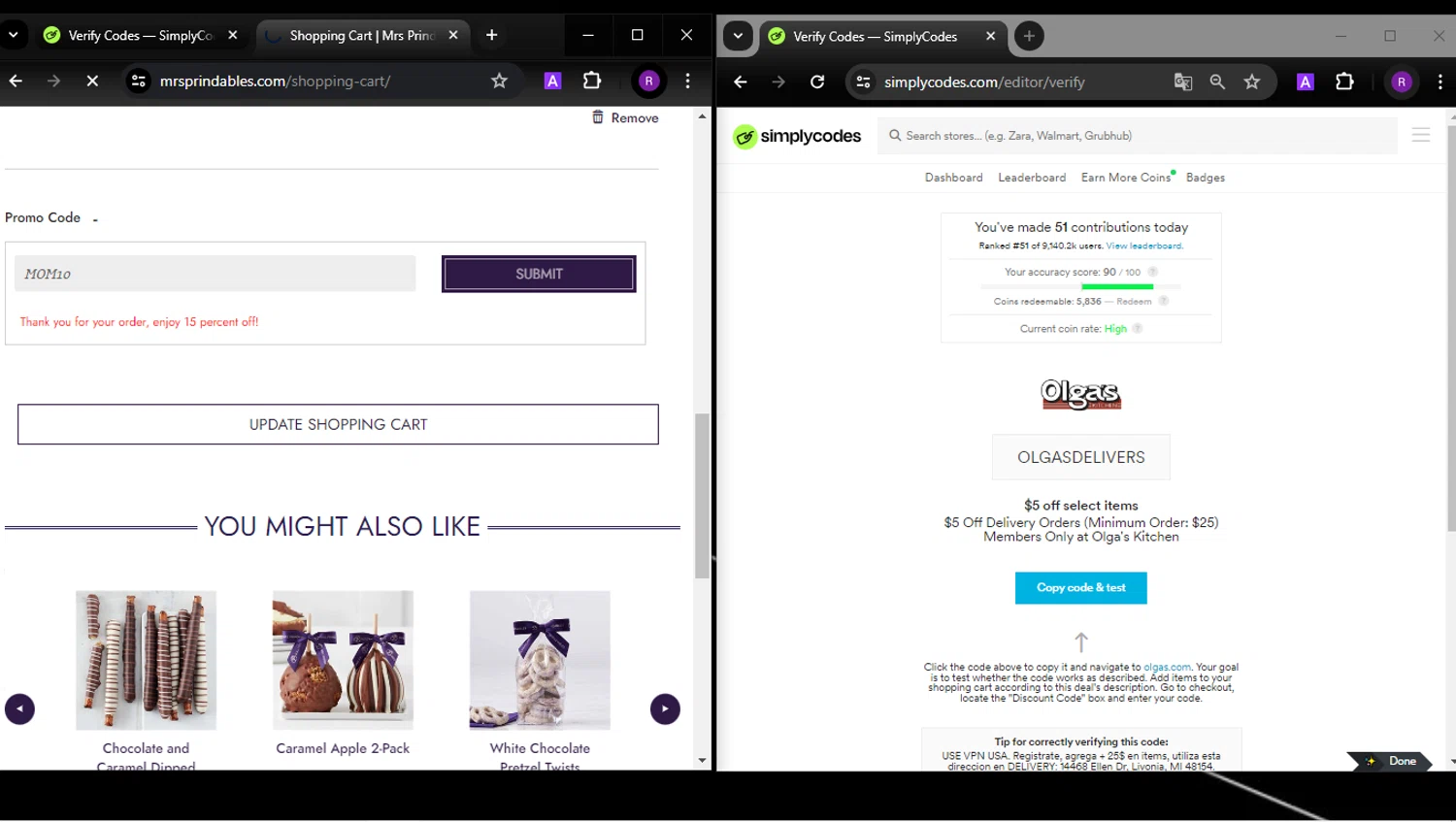1456x822 pixels.
Task: Open the Badges menu item
Action: [1206, 178]
